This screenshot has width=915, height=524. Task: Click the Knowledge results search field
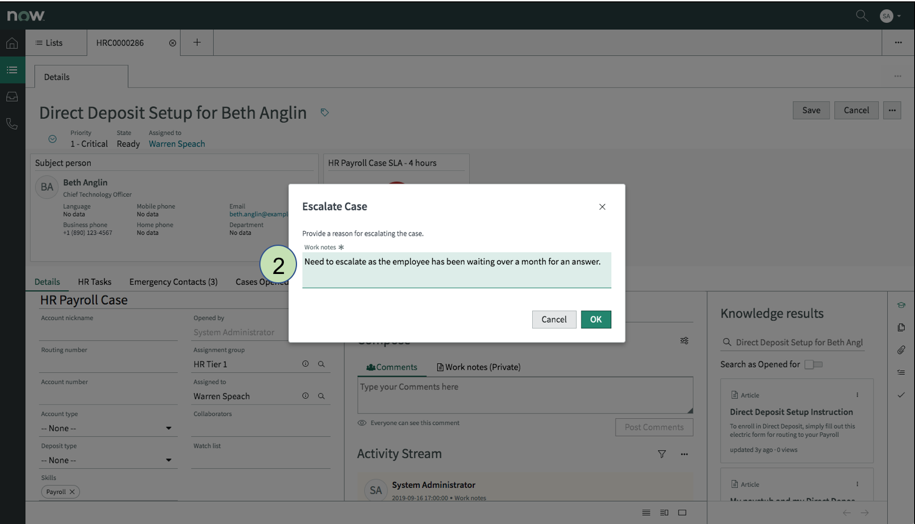point(792,343)
